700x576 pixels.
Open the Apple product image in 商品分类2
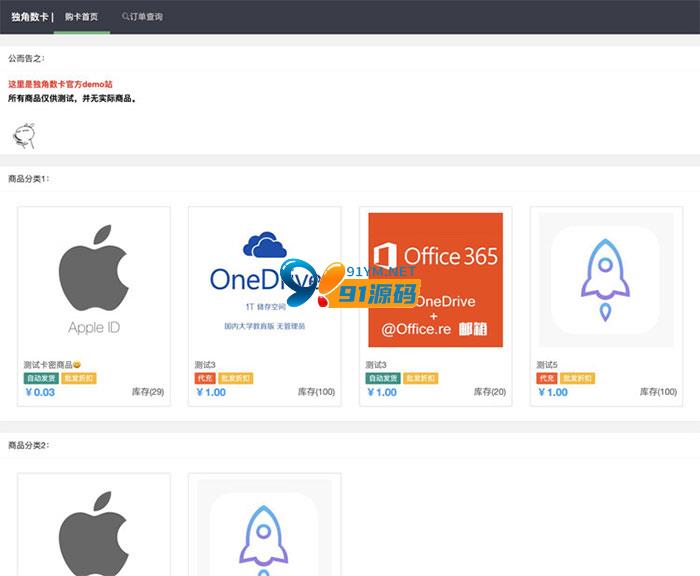[x=94, y=528]
